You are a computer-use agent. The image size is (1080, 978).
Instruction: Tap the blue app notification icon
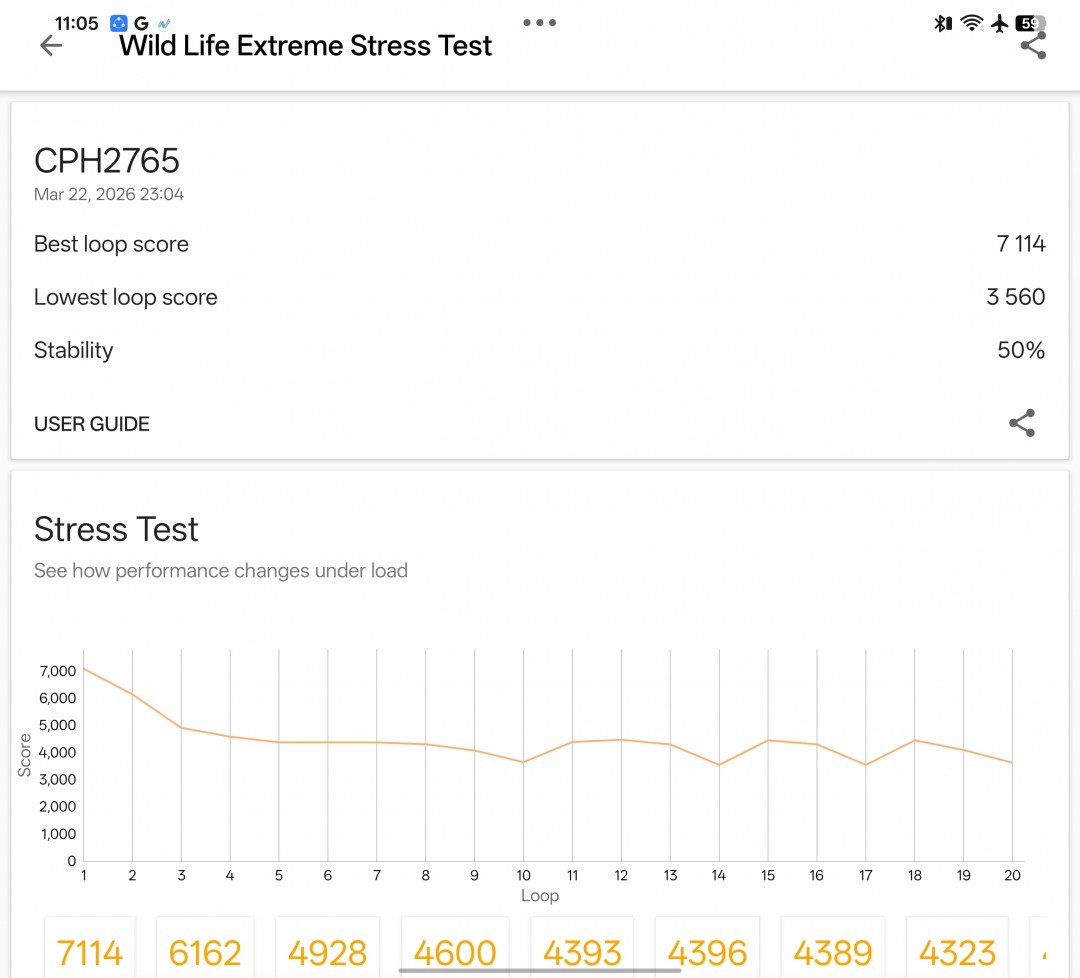pyautogui.click(x=119, y=23)
